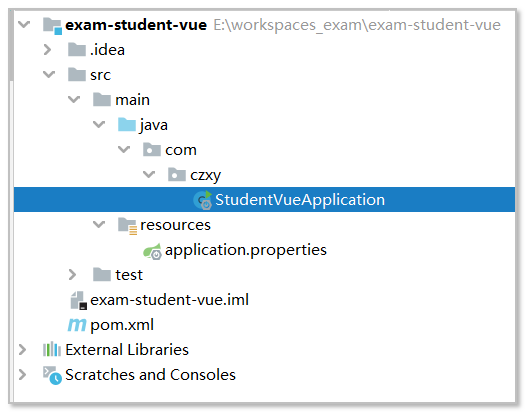Select the exam-student-vue.iml file label

(x=169, y=300)
